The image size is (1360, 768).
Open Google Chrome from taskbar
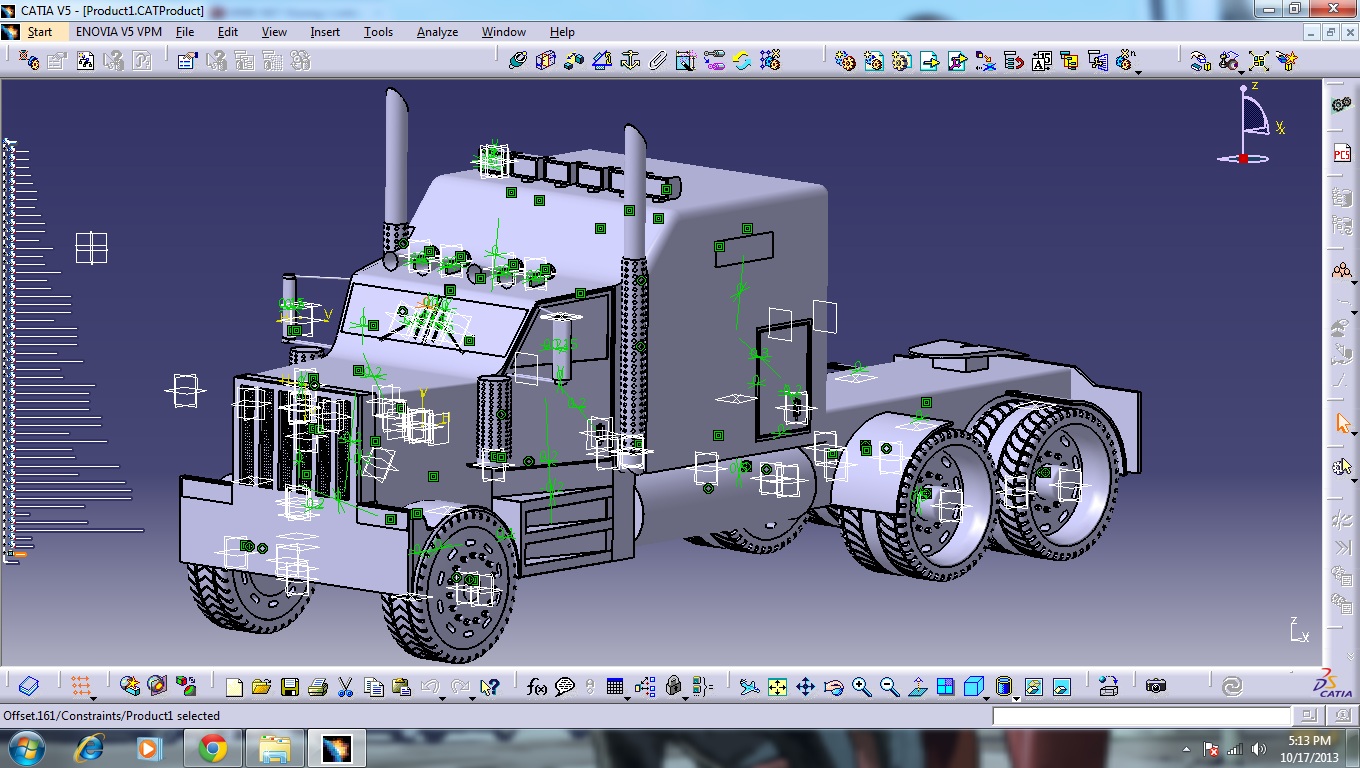tap(212, 748)
